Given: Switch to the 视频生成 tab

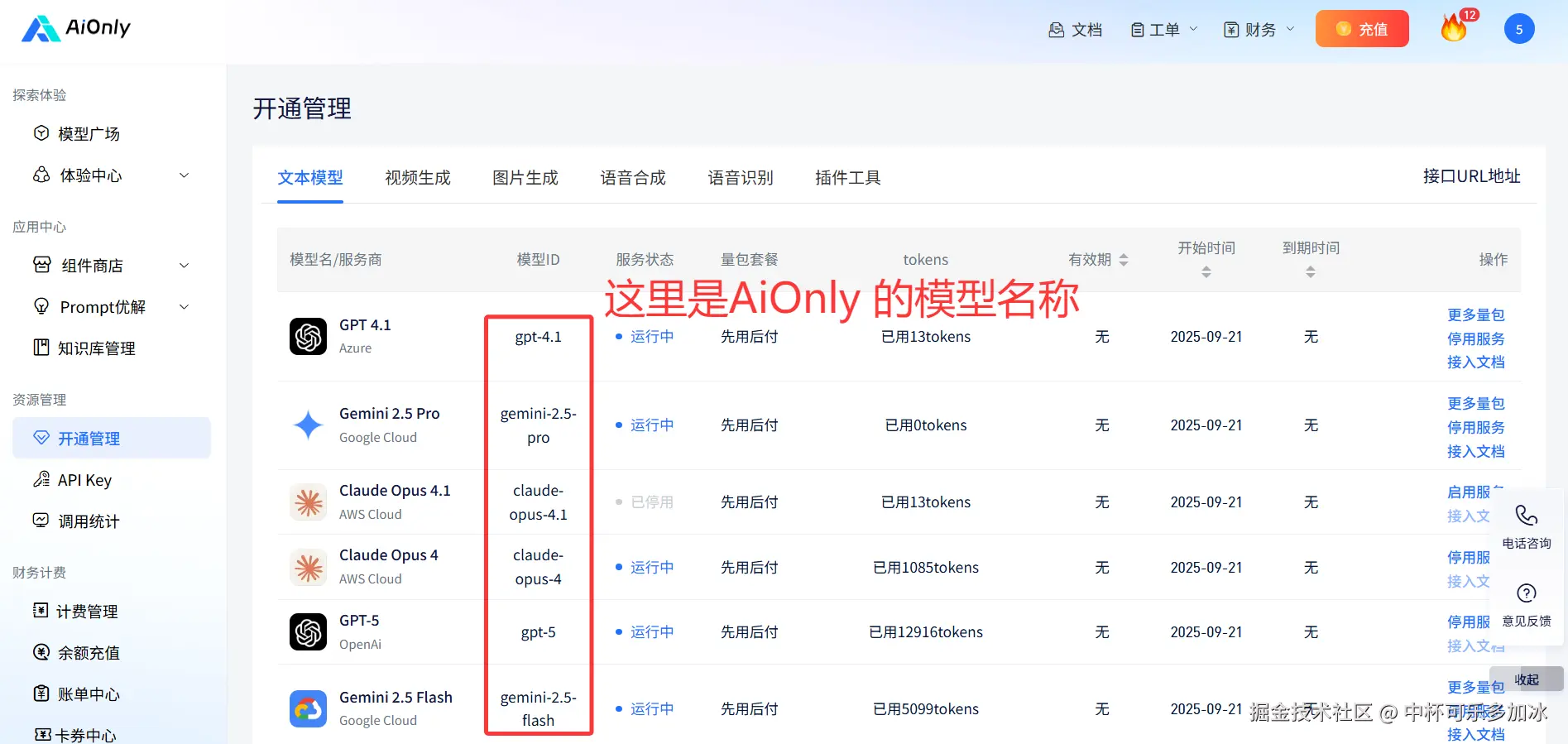Looking at the screenshot, I should click(418, 178).
